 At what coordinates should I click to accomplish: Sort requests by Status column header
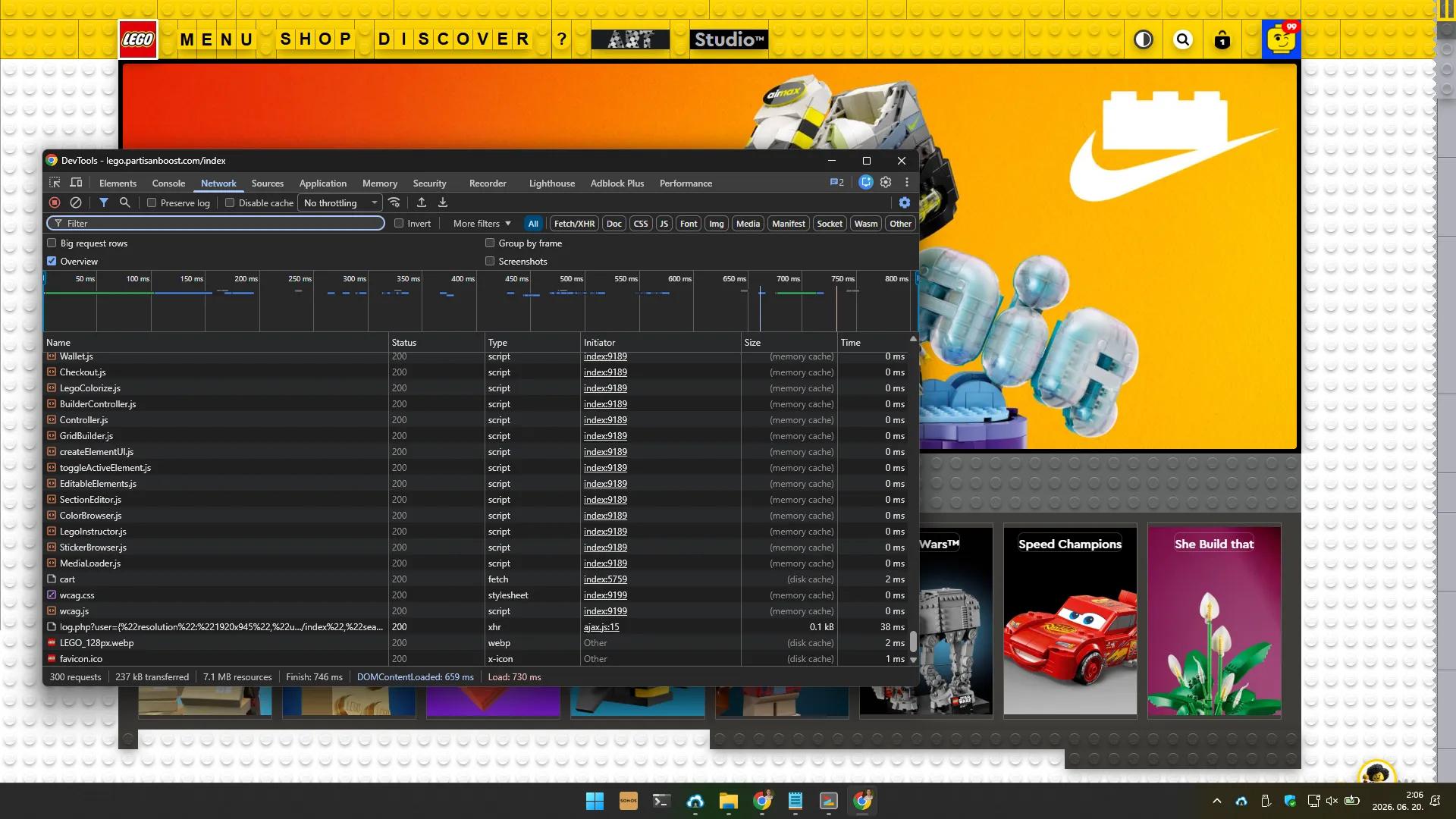(436, 343)
